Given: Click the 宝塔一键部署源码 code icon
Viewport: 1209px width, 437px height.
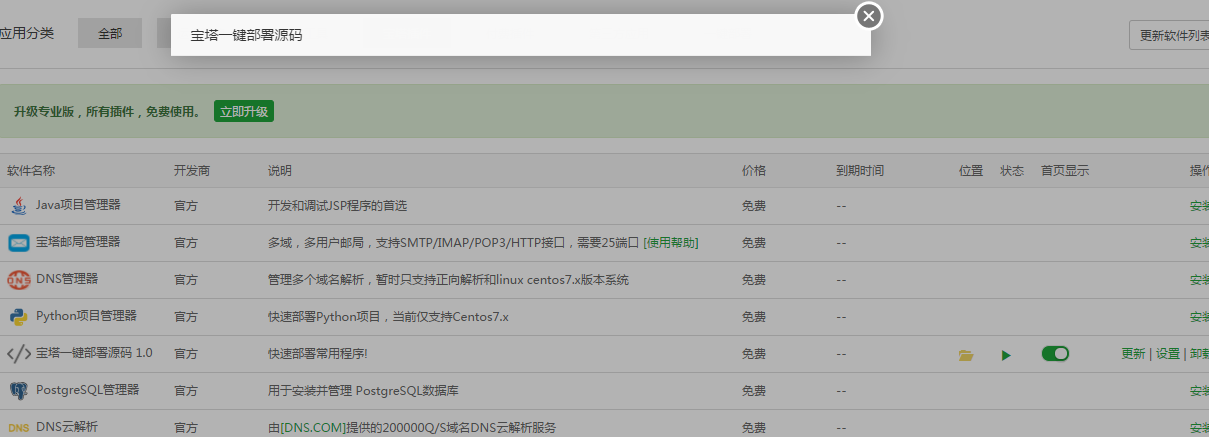Looking at the screenshot, I should [x=19, y=354].
